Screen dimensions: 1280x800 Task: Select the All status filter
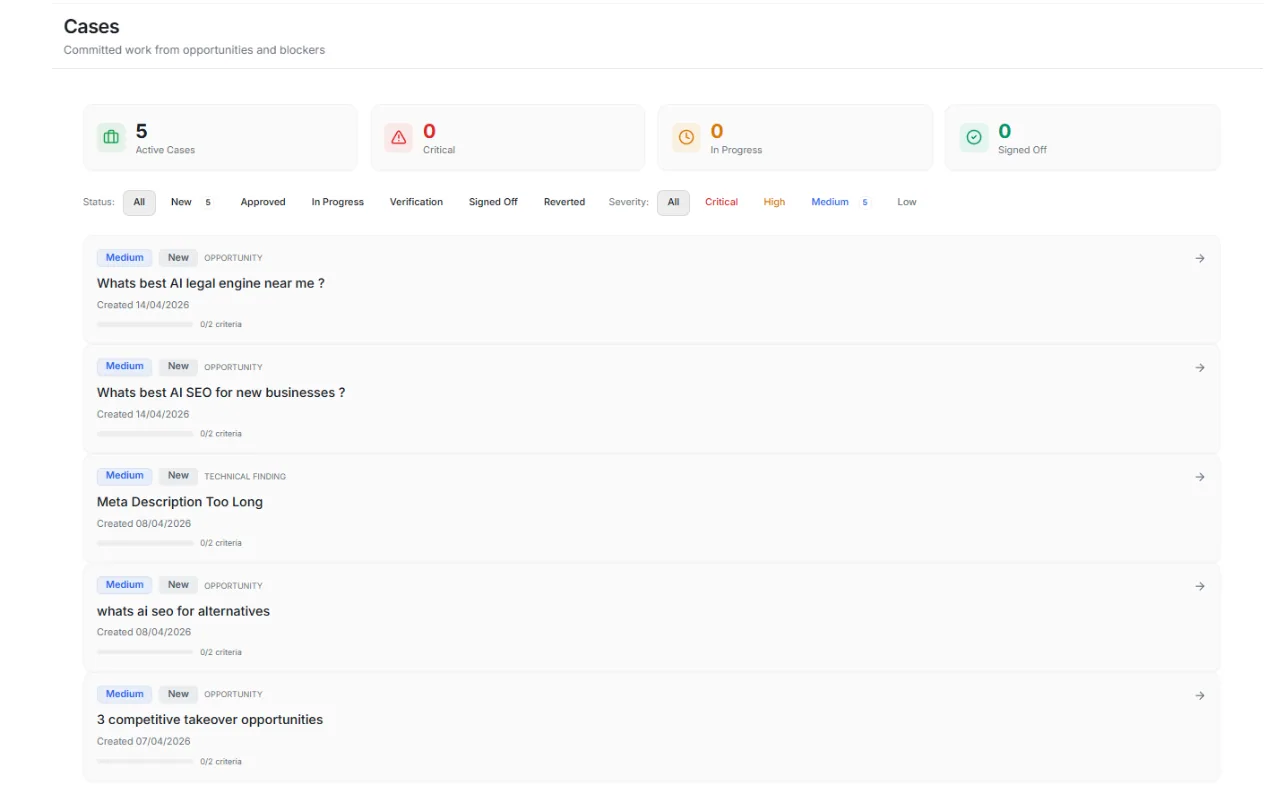click(x=139, y=202)
